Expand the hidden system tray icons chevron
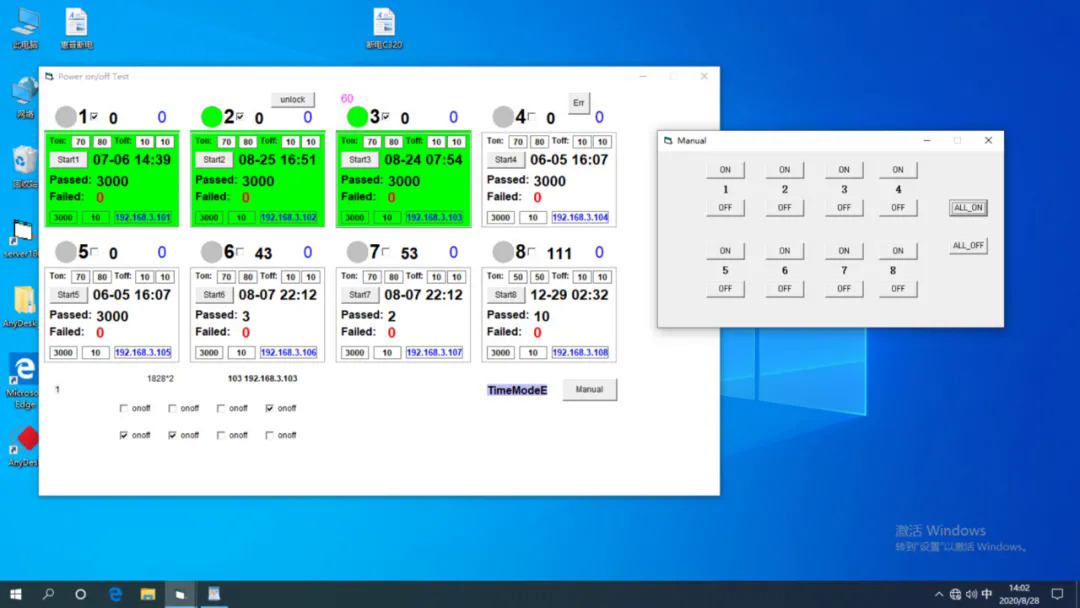The width and height of the screenshot is (1080, 608). point(938,594)
